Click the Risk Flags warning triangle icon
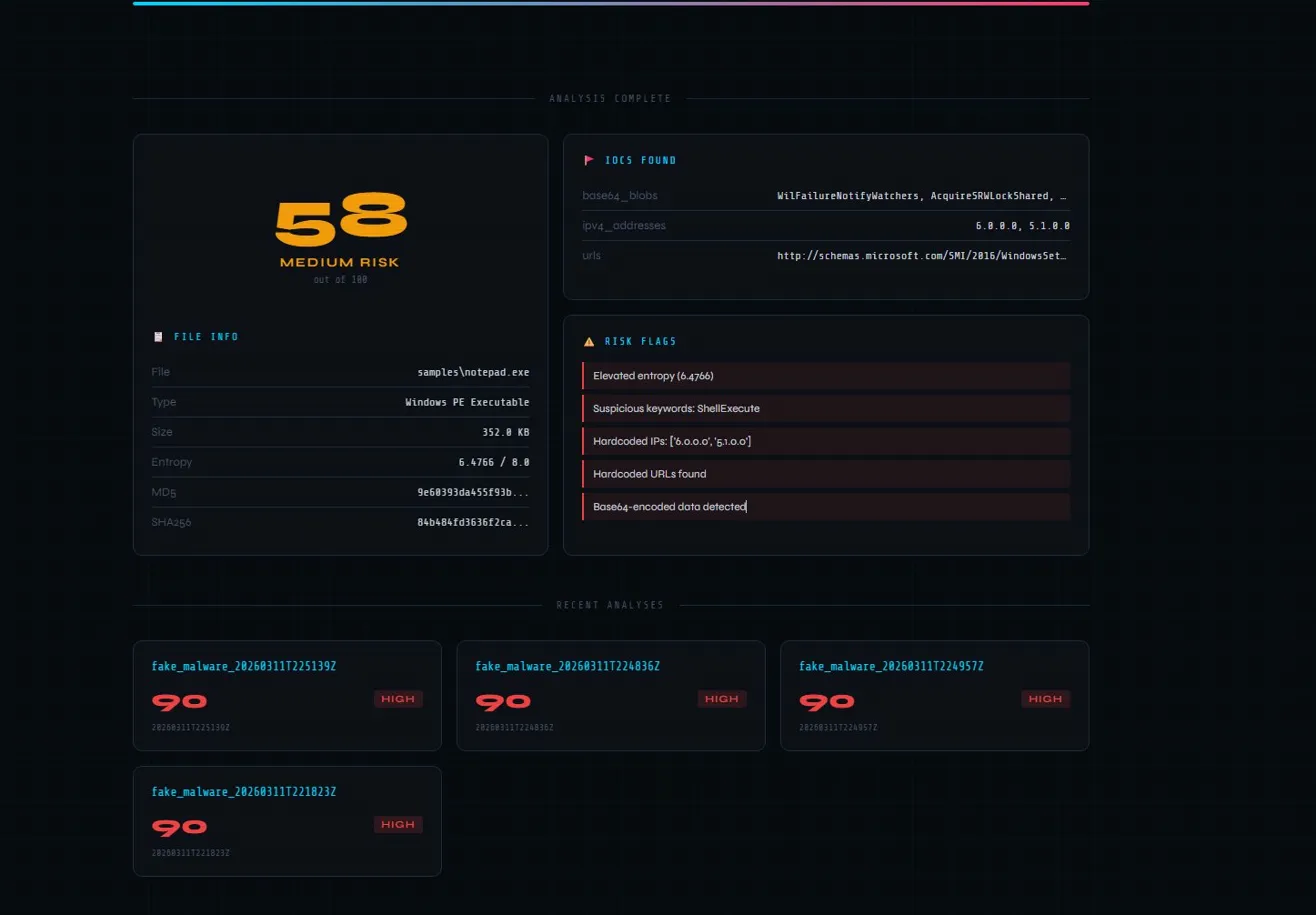This screenshot has height=915, width=1316. tap(589, 342)
